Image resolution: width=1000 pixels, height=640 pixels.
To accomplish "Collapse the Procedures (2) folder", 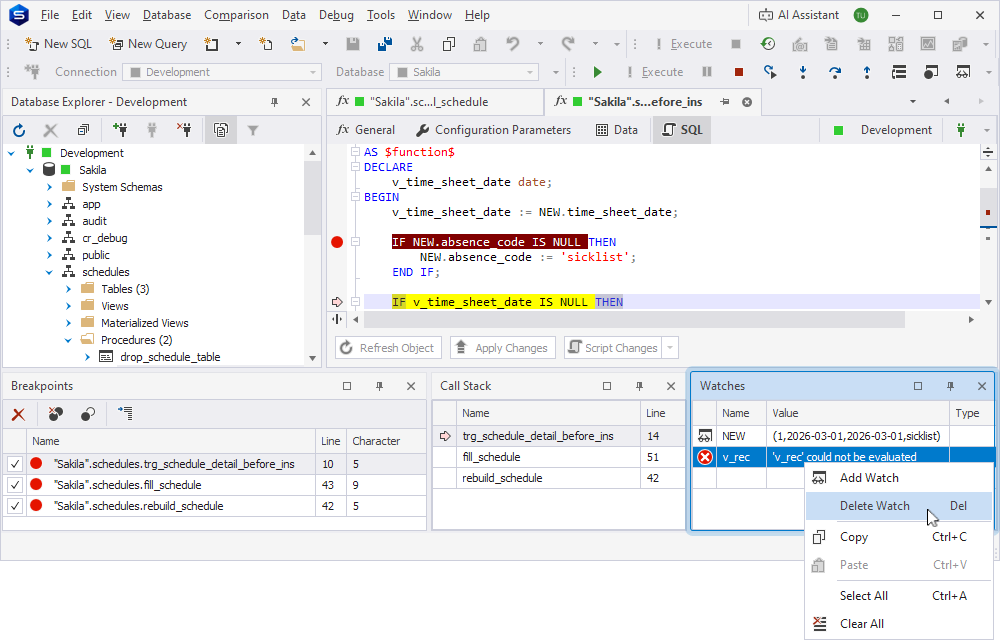I will (x=68, y=340).
